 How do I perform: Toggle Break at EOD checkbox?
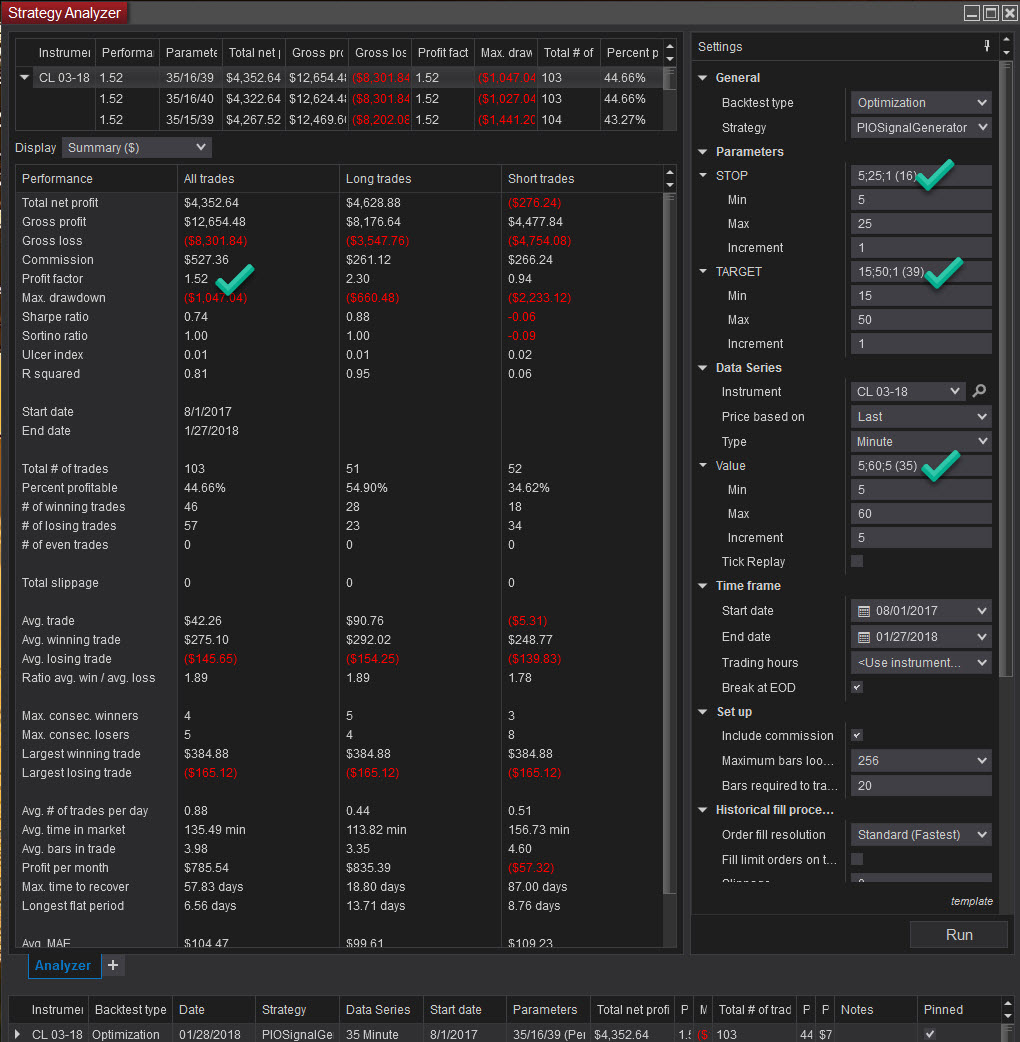857,687
